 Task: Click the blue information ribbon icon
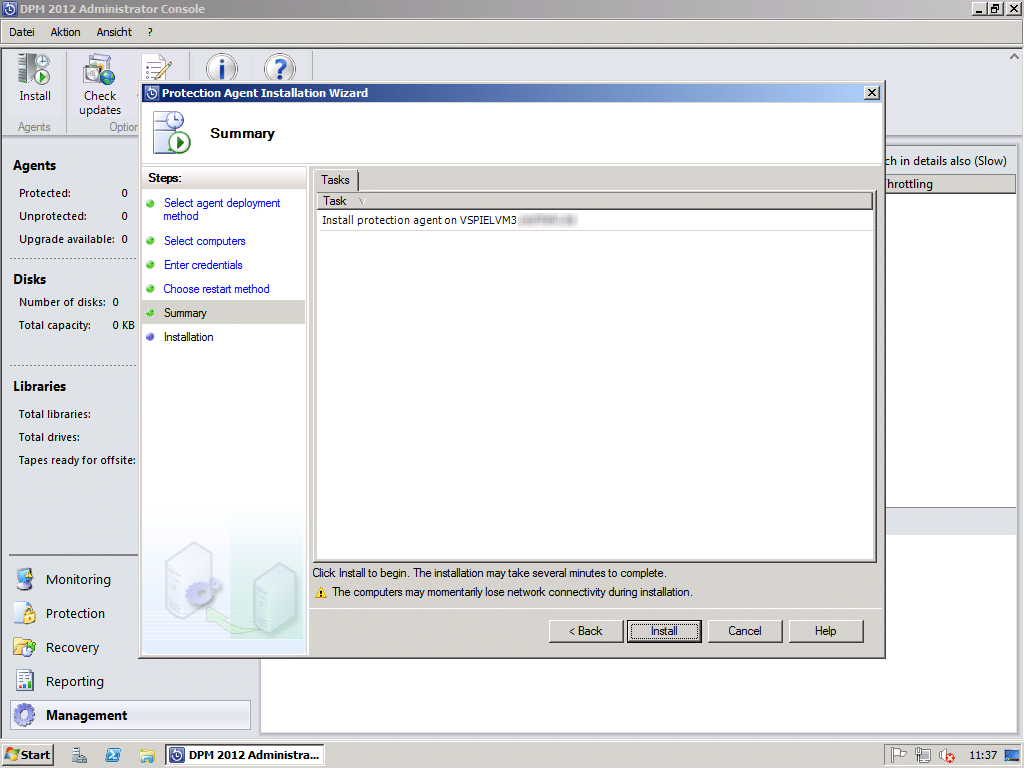(x=221, y=68)
